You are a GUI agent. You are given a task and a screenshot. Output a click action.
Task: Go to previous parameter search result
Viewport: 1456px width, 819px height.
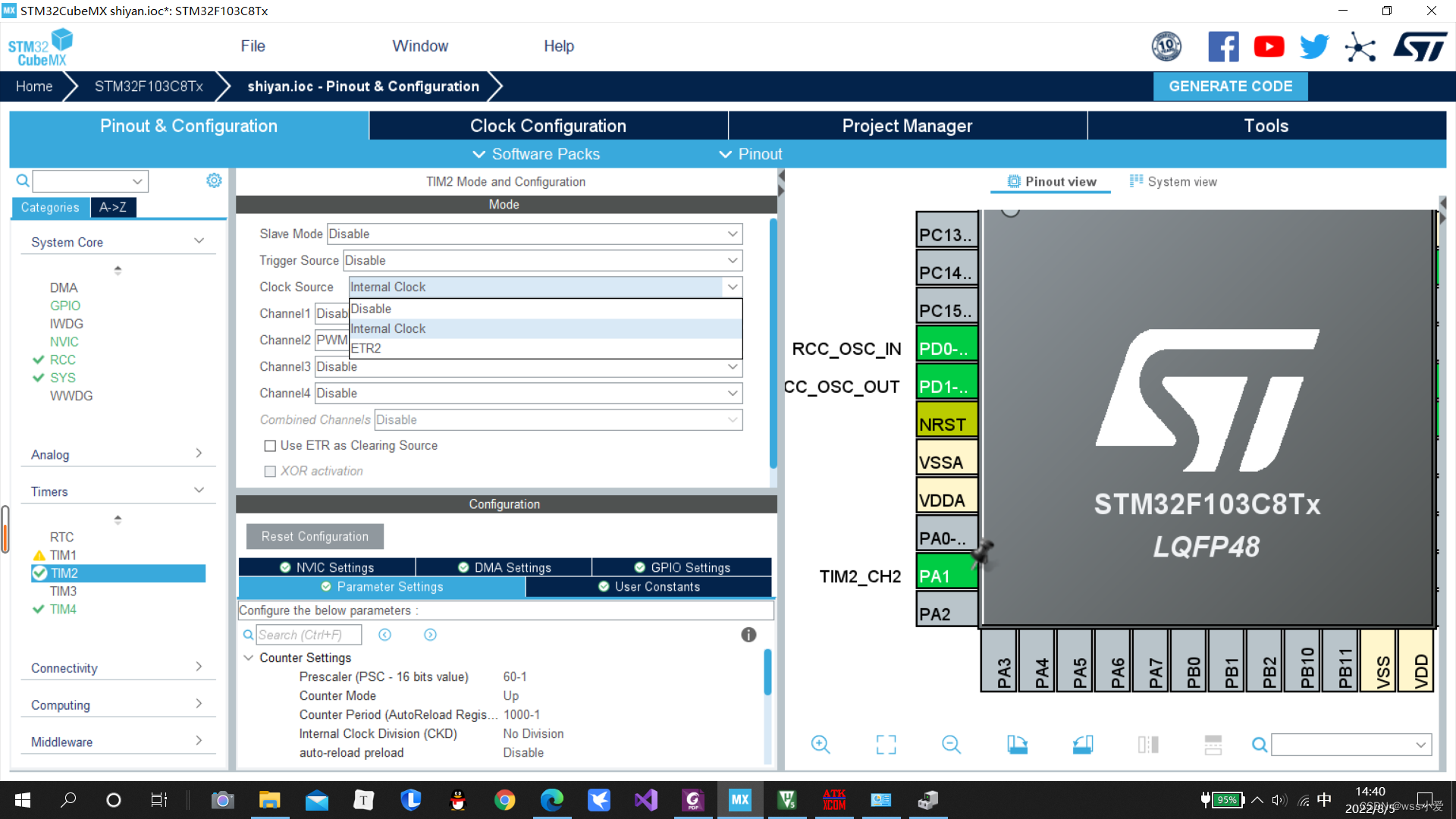(x=385, y=635)
